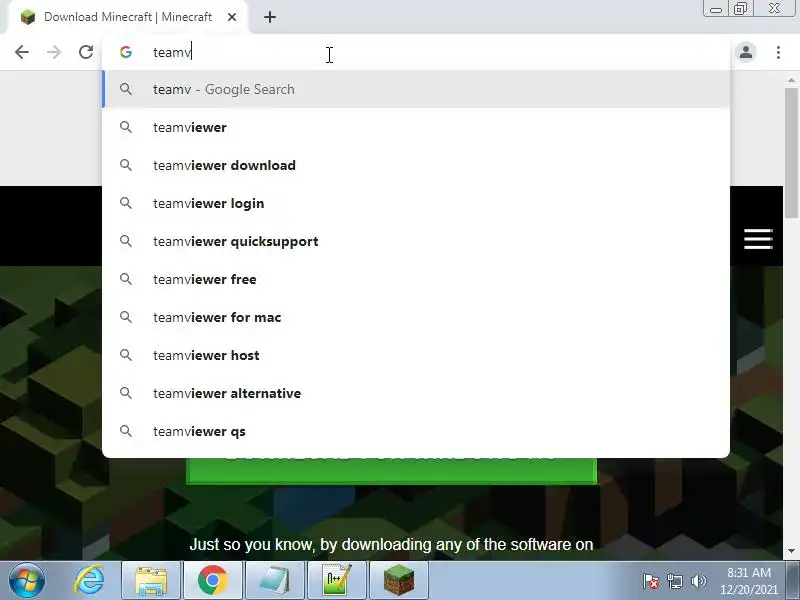800x600 pixels.
Task: Click in the address bar containing teamv
Action: point(416,52)
